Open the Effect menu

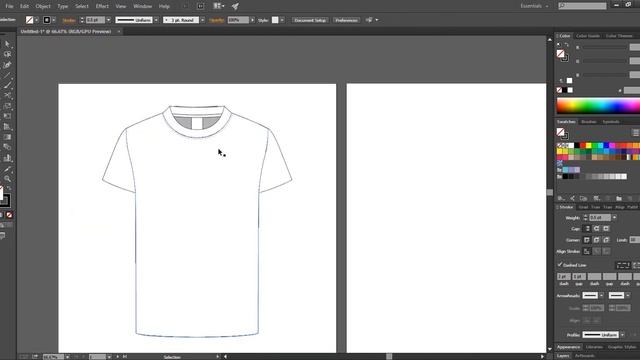pos(102,6)
